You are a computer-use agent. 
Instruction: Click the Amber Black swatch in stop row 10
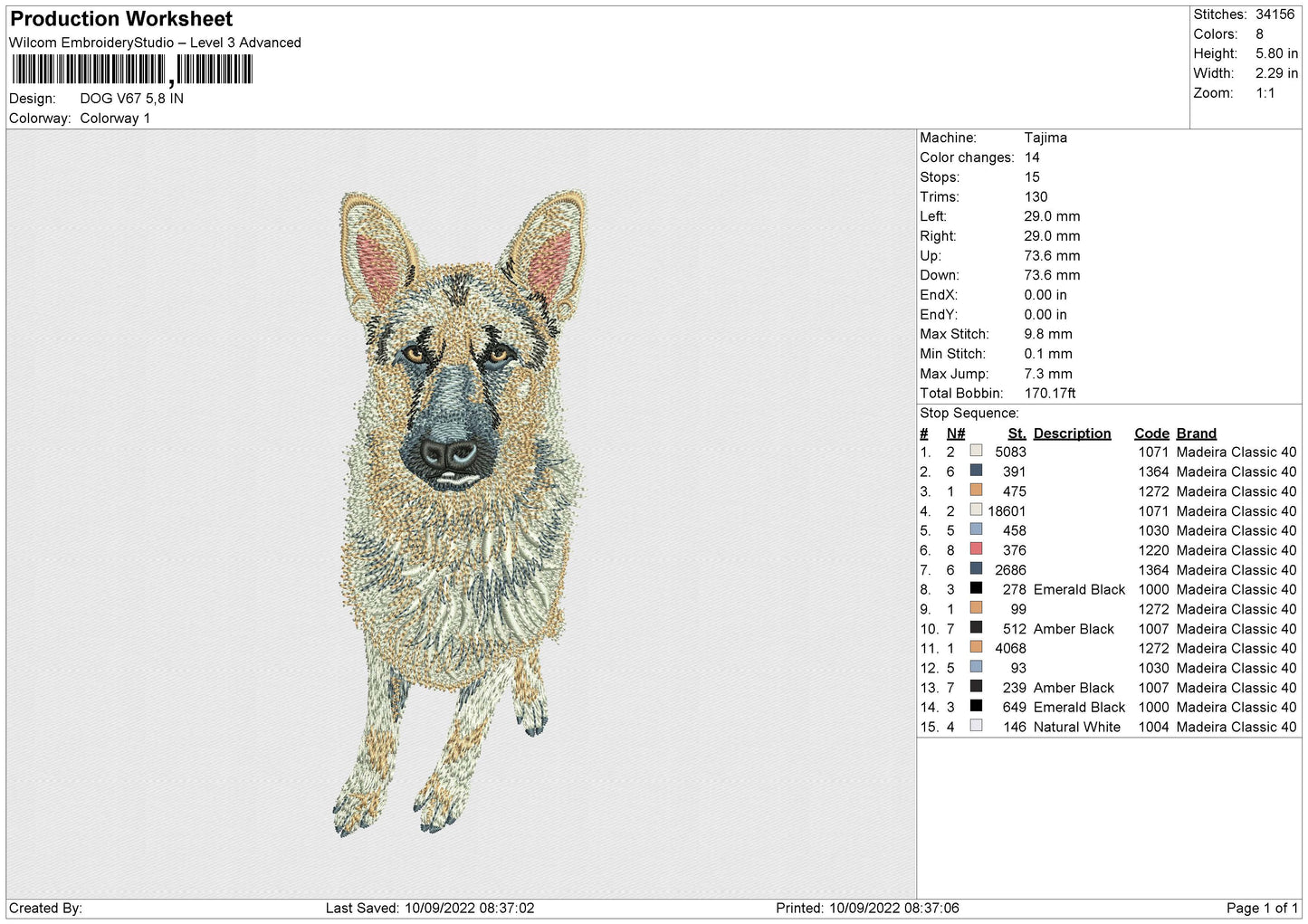(x=976, y=628)
